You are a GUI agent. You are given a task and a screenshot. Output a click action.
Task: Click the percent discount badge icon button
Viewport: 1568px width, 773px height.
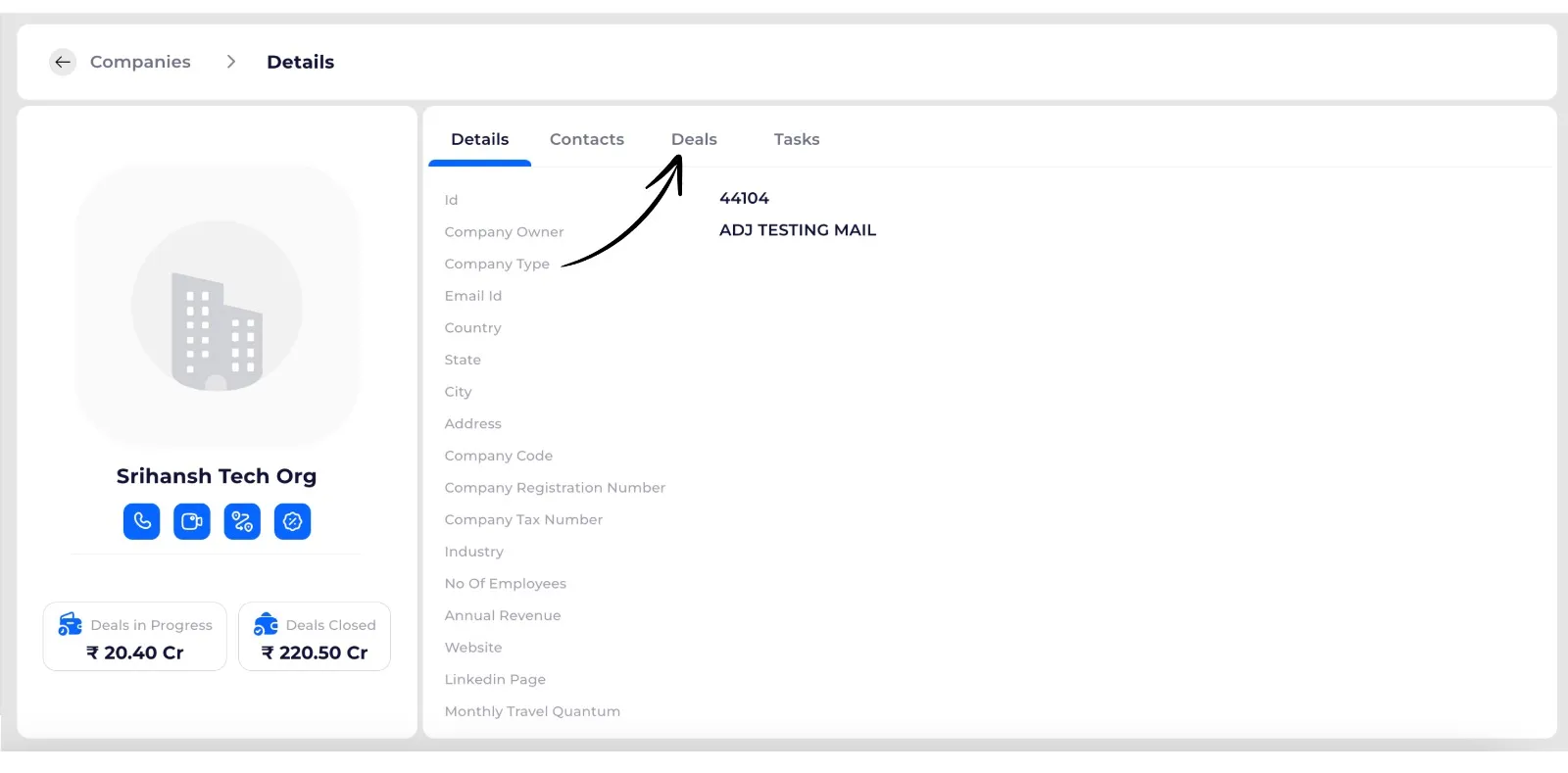292,521
